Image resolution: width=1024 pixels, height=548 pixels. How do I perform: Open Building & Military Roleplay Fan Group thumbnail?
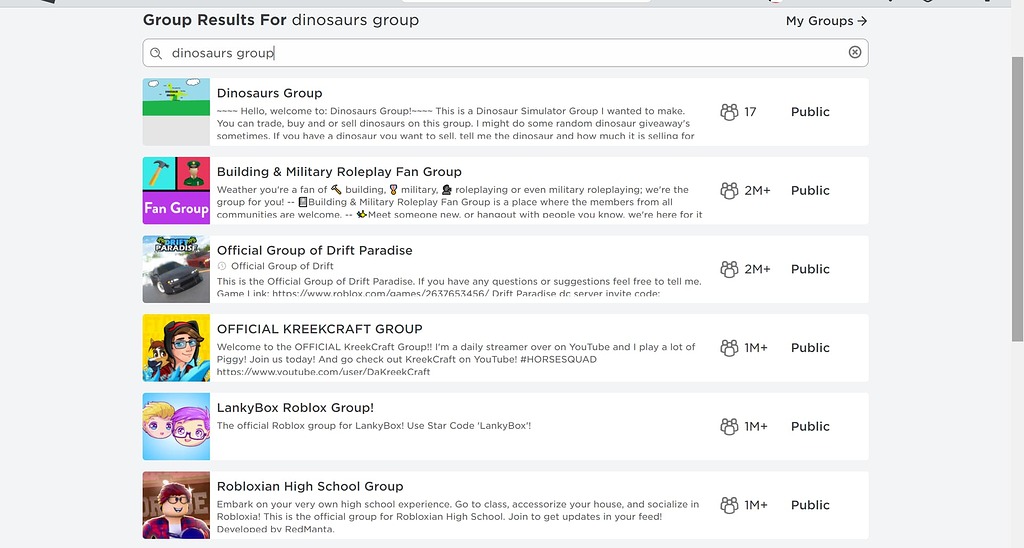point(176,190)
